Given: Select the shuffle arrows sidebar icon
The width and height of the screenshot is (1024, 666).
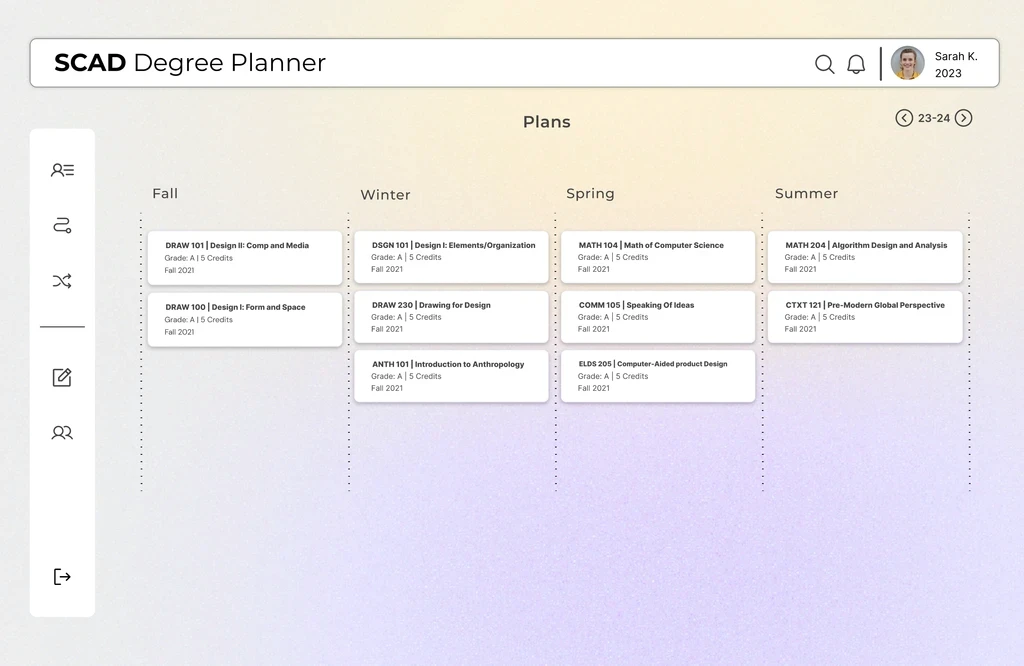Looking at the screenshot, I should click(x=62, y=282).
